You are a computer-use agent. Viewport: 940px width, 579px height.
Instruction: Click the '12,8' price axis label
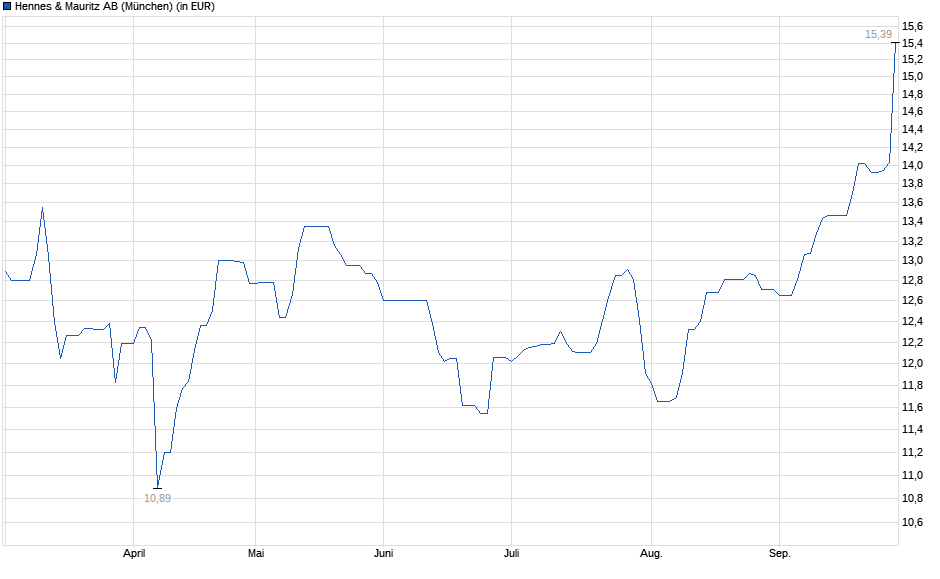click(x=912, y=281)
